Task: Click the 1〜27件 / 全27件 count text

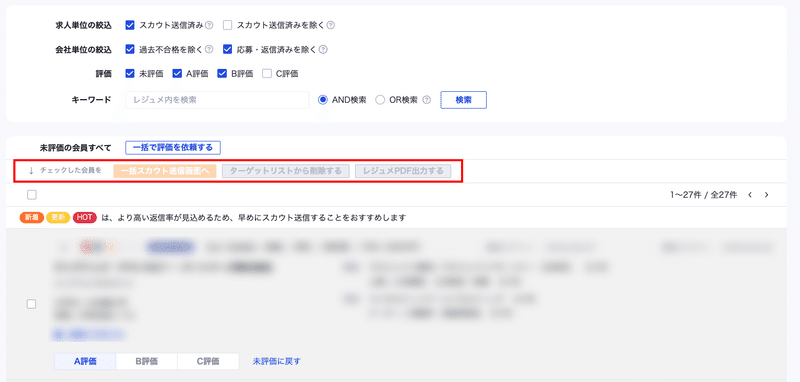Action: click(x=704, y=195)
